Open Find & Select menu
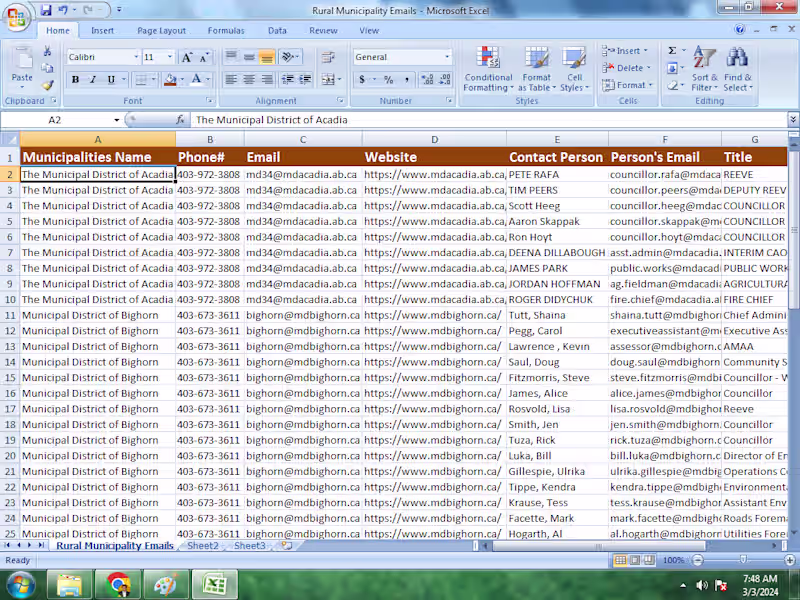Viewport: 800px width, 600px height. [x=738, y=68]
